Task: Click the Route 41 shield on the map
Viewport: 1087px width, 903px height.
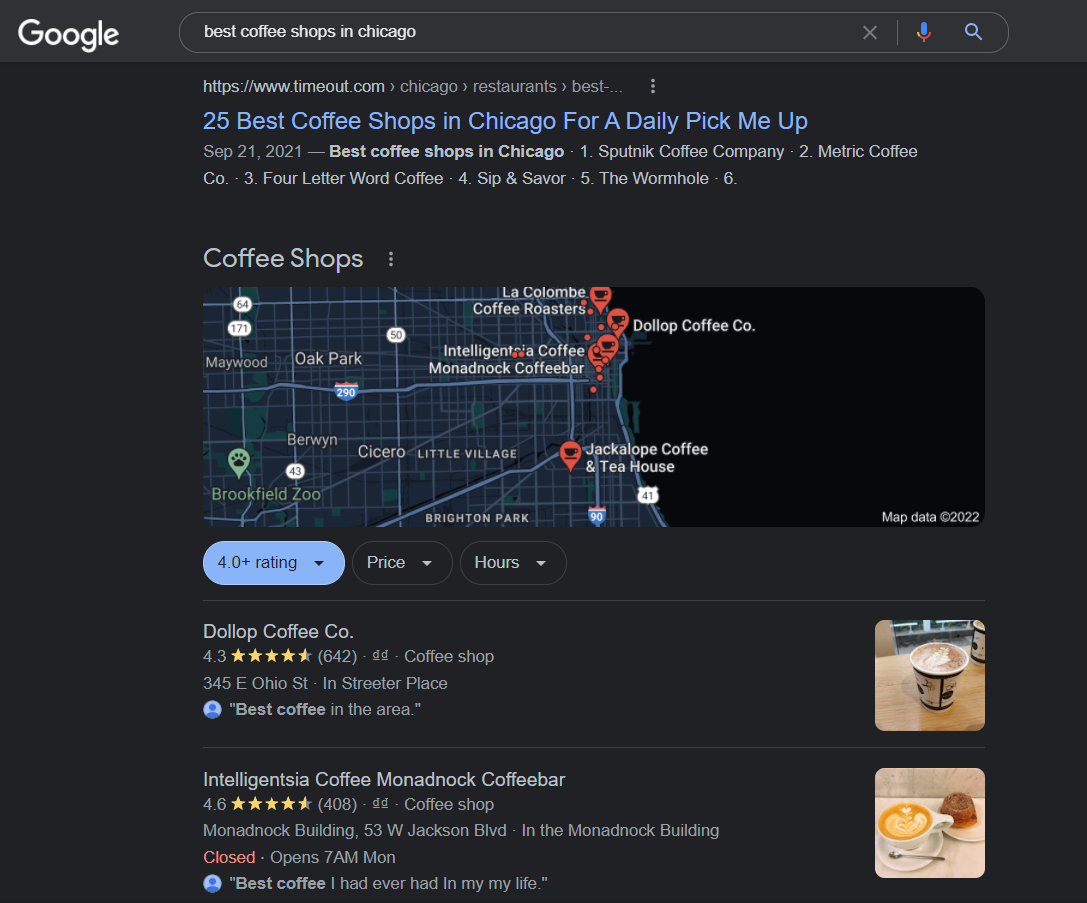Action: click(647, 495)
